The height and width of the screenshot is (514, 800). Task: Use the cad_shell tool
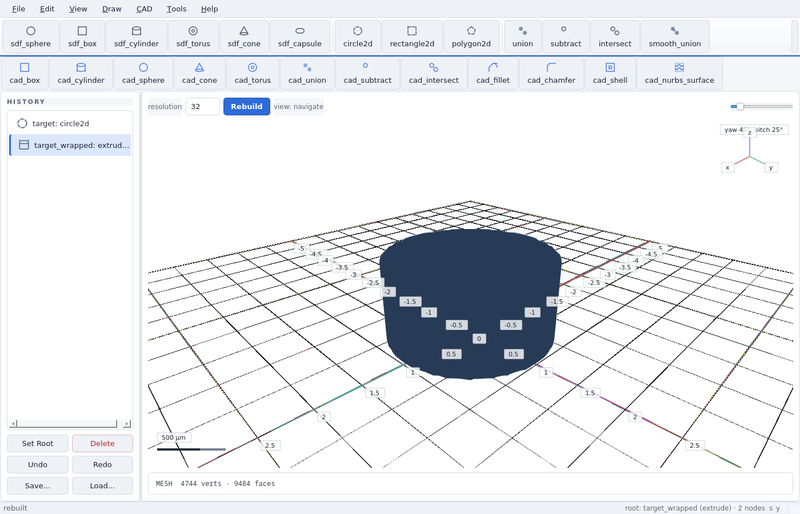pos(610,74)
